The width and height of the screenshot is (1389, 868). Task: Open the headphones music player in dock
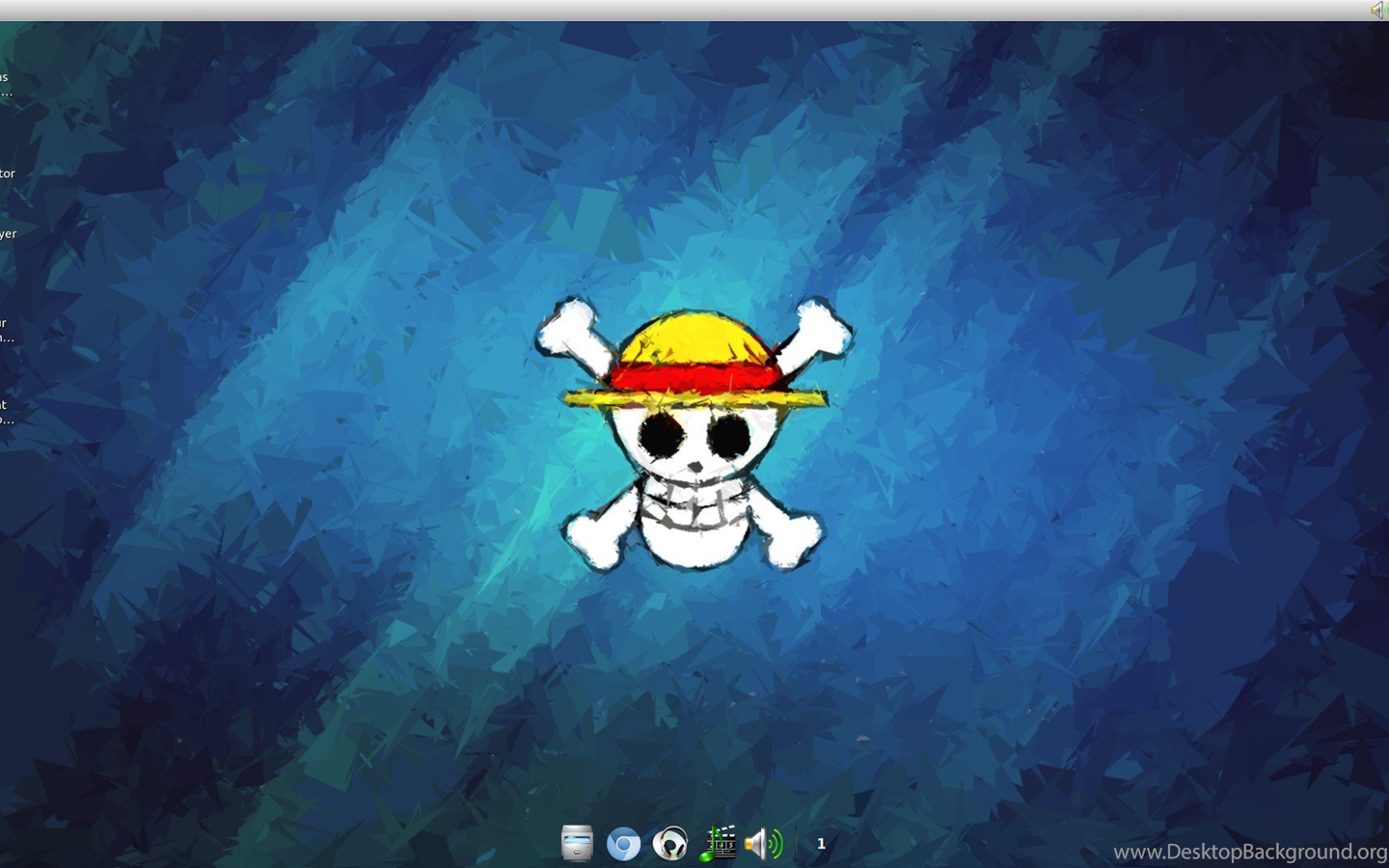(x=670, y=844)
